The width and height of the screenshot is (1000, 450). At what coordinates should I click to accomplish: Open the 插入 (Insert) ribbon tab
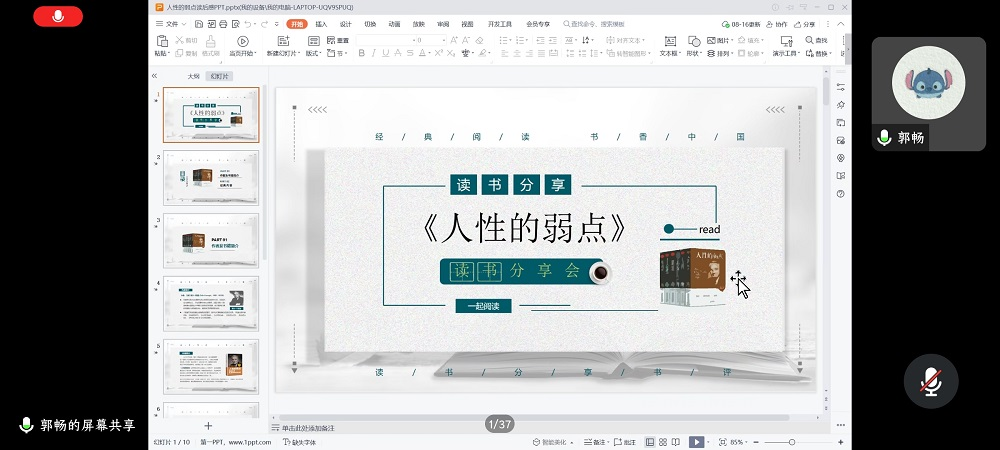321,23
